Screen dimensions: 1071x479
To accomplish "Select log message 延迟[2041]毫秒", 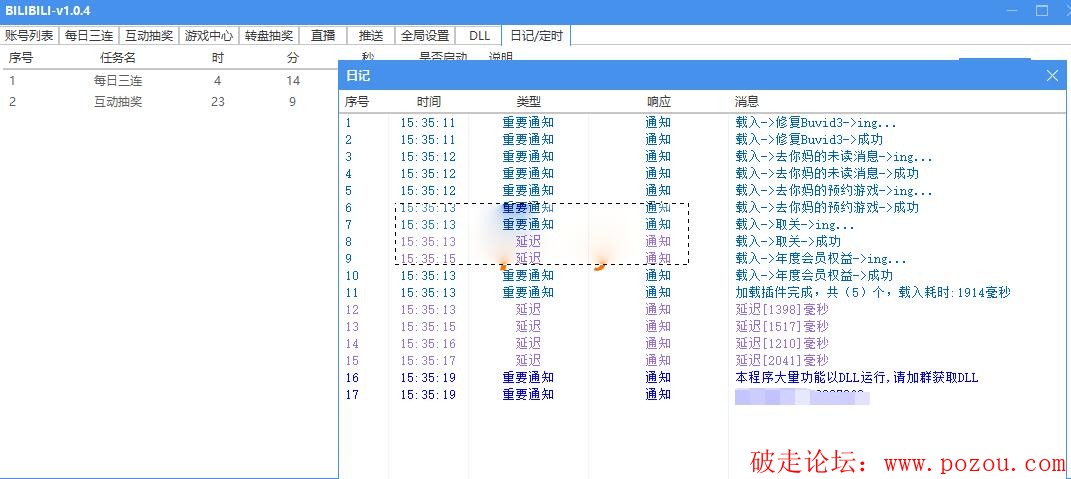I will [x=782, y=360].
